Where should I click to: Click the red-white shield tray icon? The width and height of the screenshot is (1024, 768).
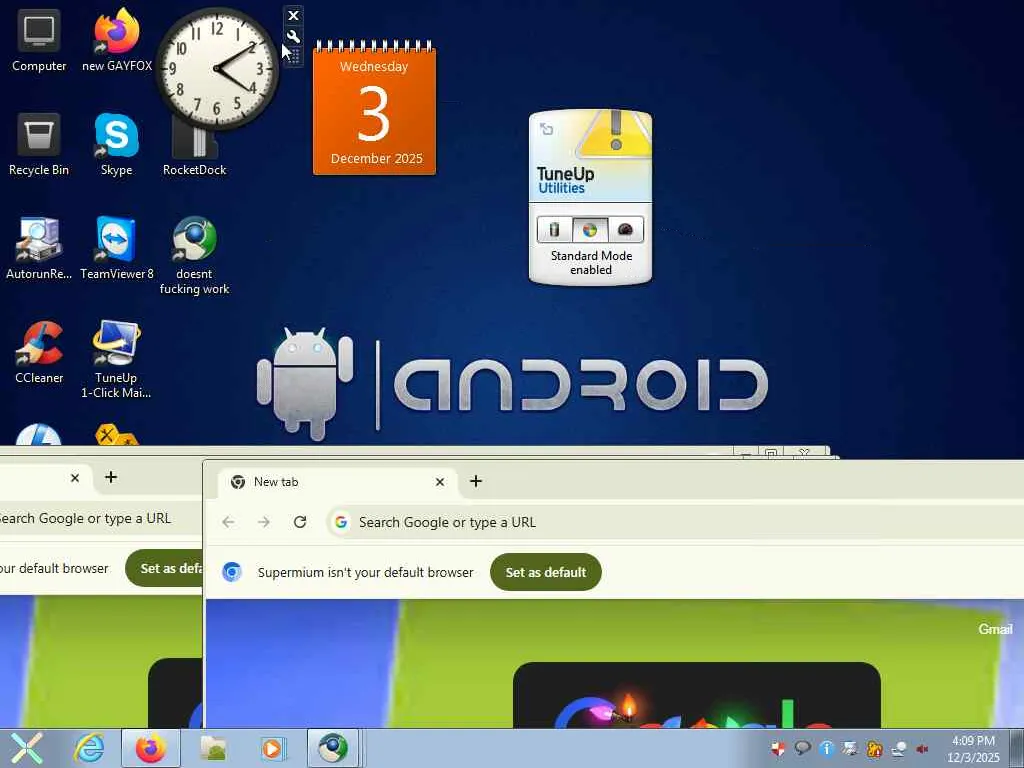click(778, 748)
